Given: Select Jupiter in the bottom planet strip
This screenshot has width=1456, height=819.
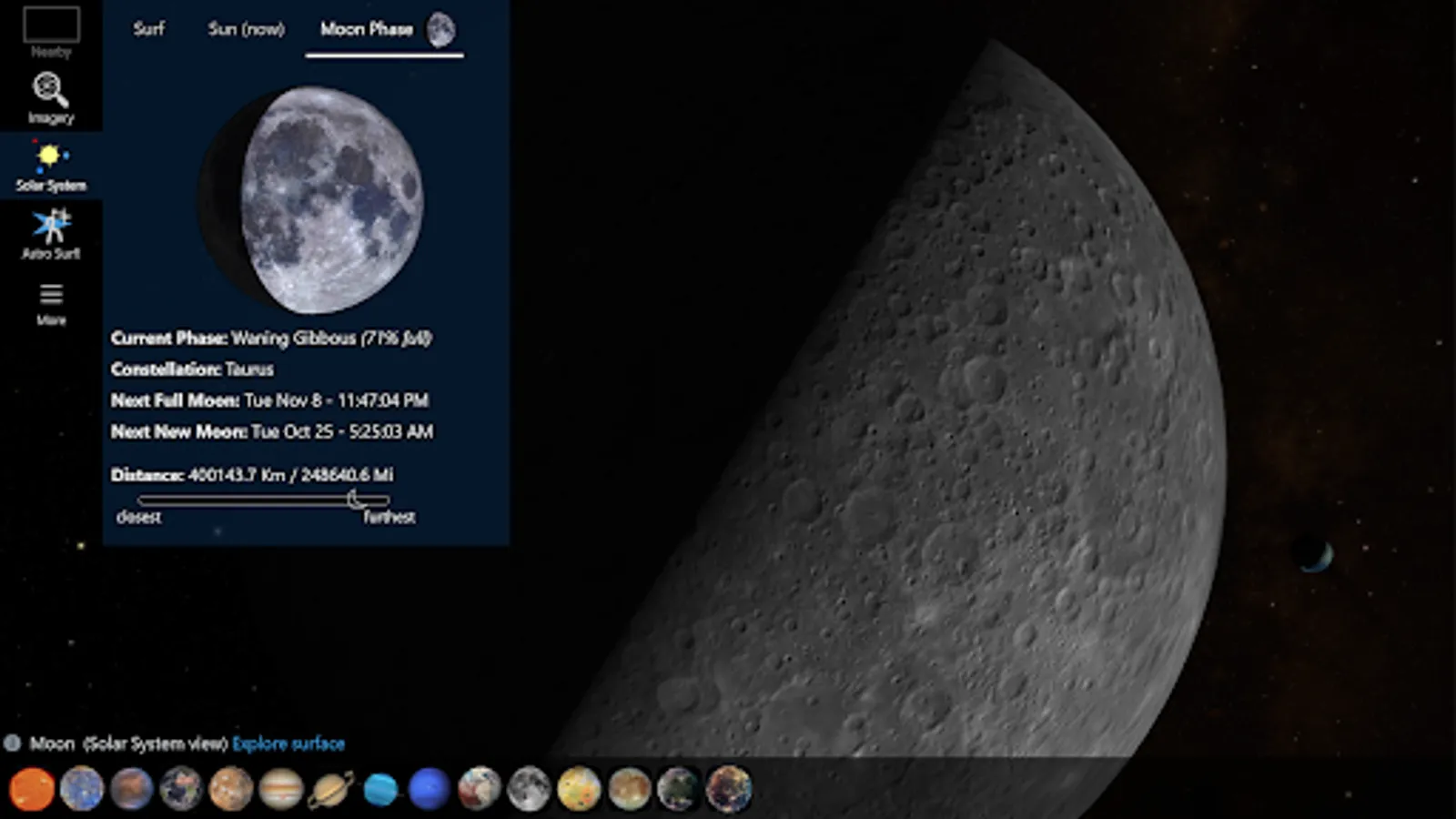Looking at the screenshot, I should (x=281, y=788).
